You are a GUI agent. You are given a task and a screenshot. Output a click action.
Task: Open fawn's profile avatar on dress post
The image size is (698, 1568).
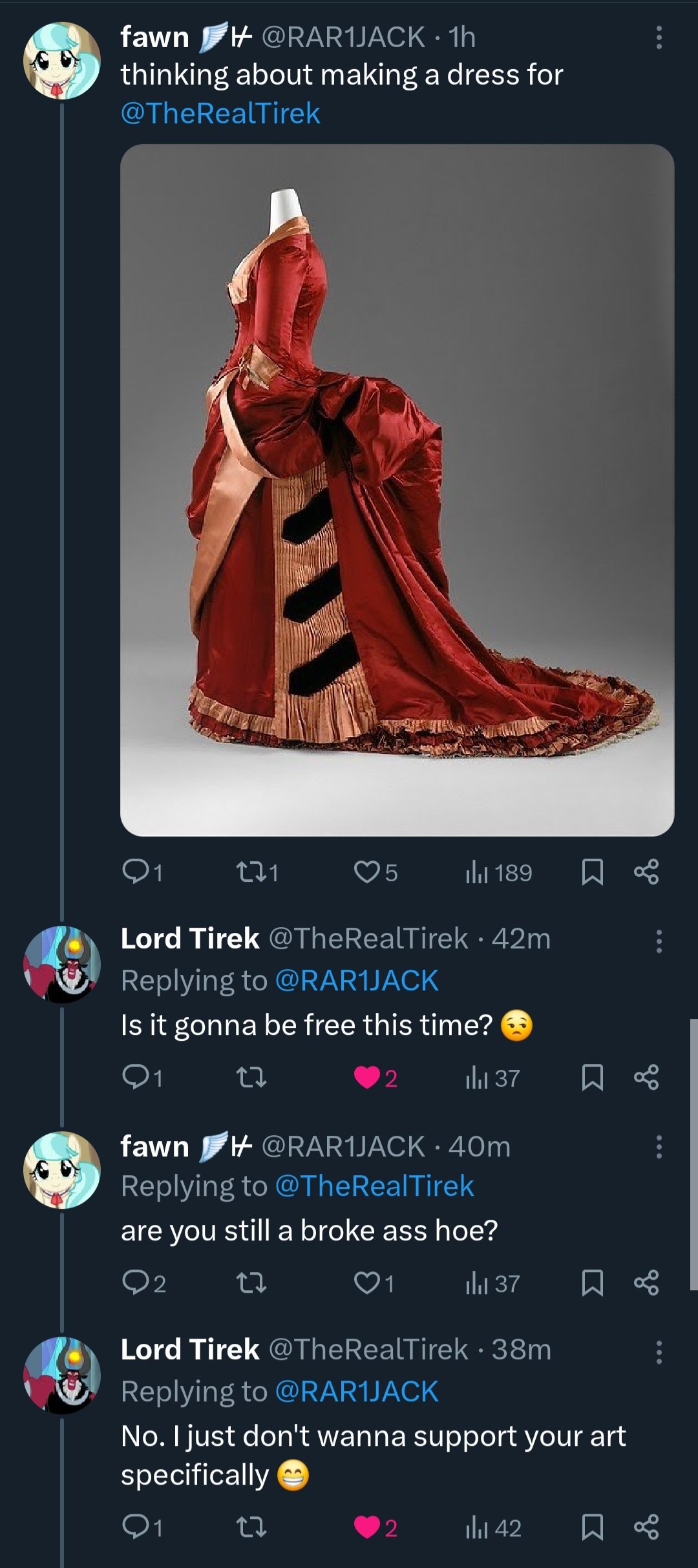pos(62,61)
